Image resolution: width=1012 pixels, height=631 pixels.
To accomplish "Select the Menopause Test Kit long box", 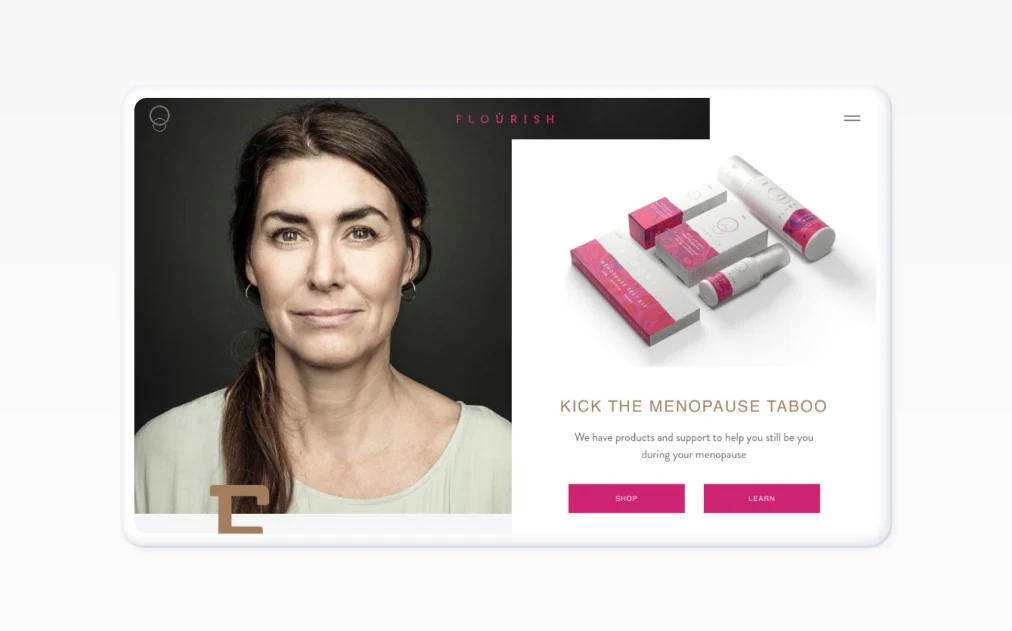I will pyautogui.click(x=633, y=288).
